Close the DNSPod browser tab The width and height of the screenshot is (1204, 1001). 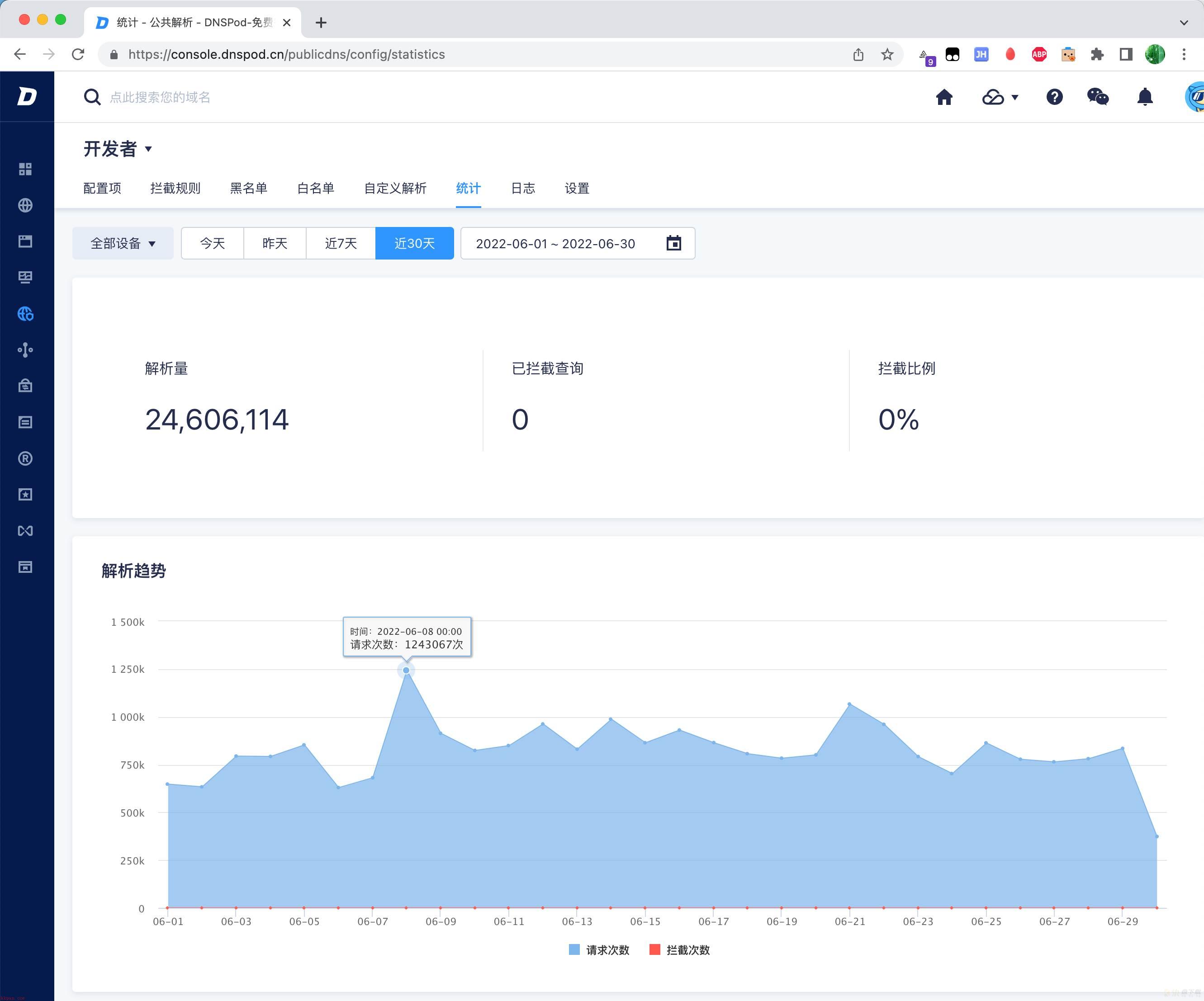click(287, 22)
